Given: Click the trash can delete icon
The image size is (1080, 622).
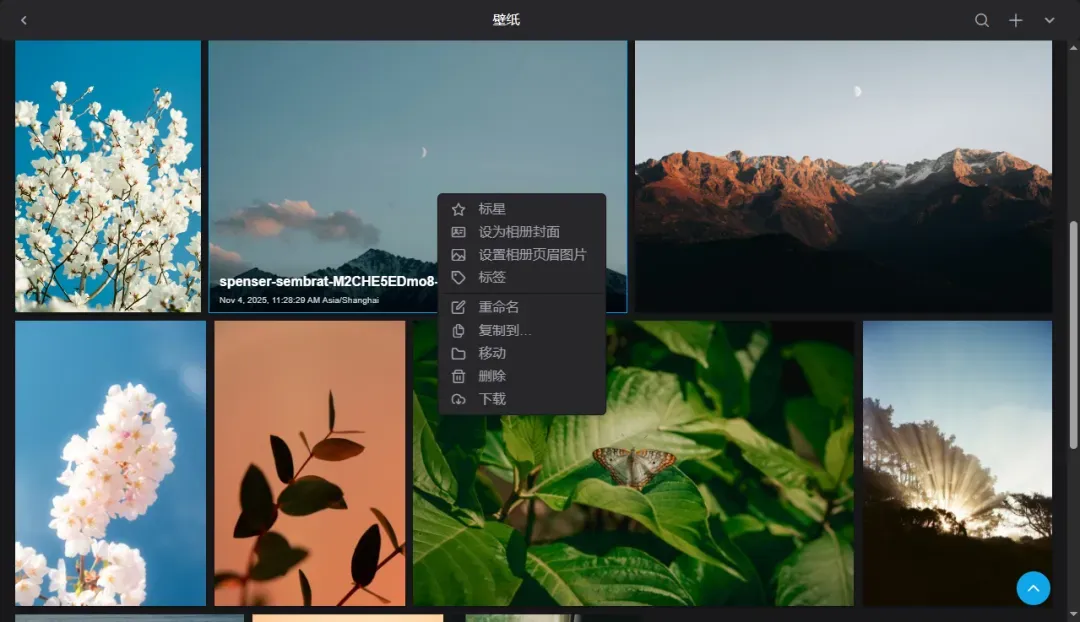Looking at the screenshot, I should coord(459,376).
